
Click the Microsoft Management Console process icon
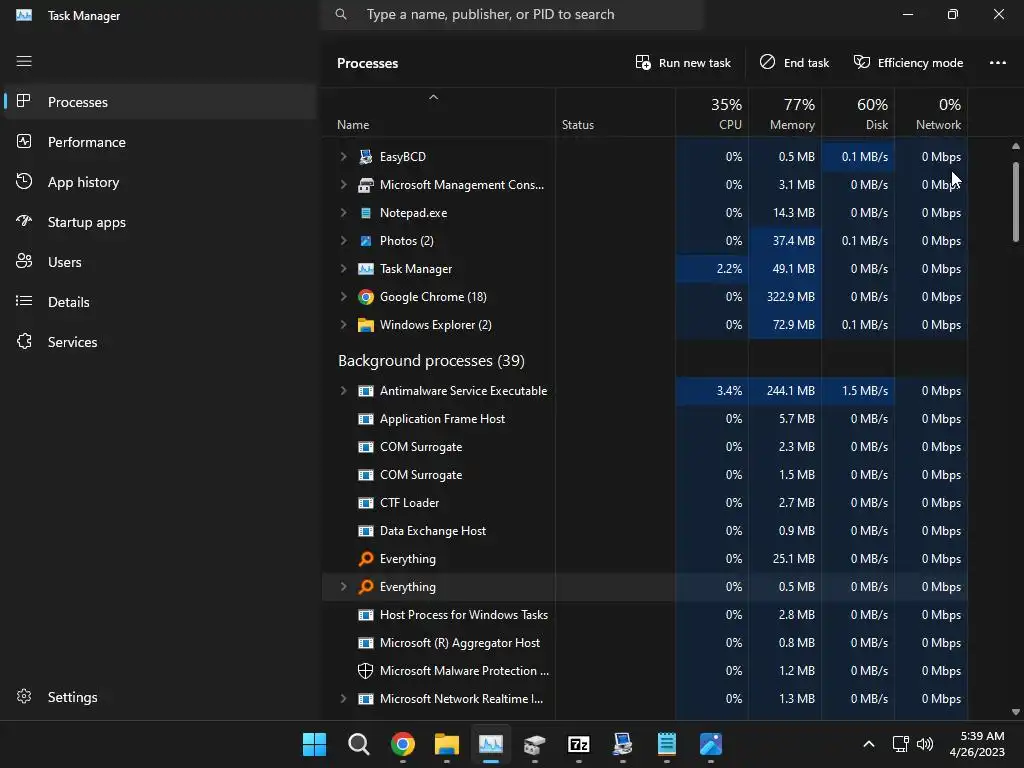point(366,185)
